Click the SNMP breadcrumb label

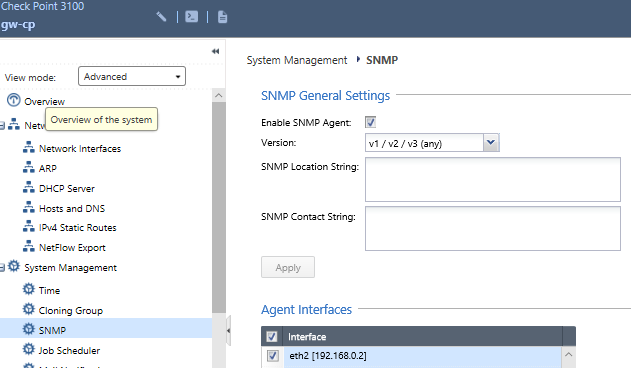click(382, 60)
